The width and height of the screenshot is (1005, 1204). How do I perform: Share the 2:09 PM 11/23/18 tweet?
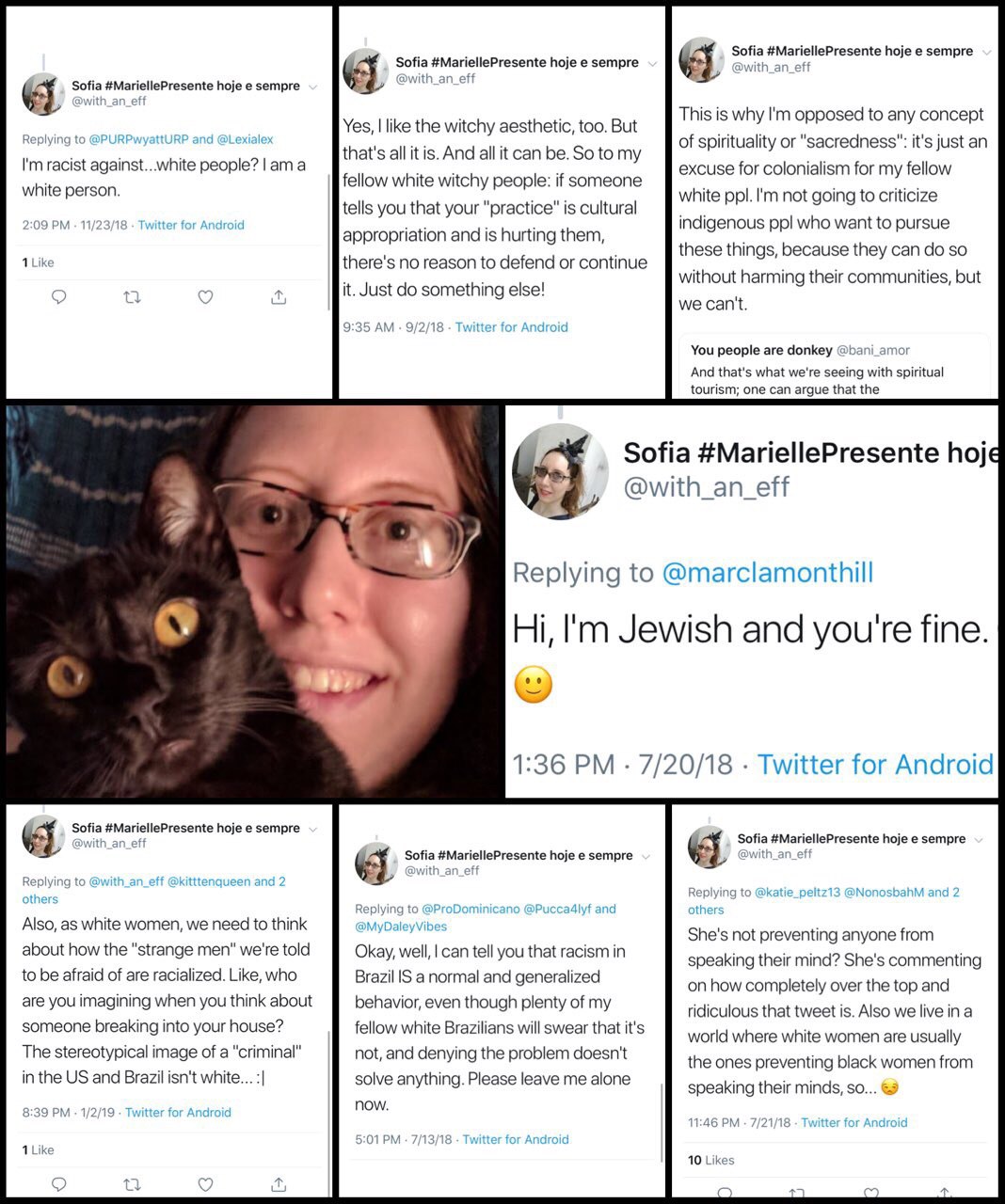tap(279, 296)
